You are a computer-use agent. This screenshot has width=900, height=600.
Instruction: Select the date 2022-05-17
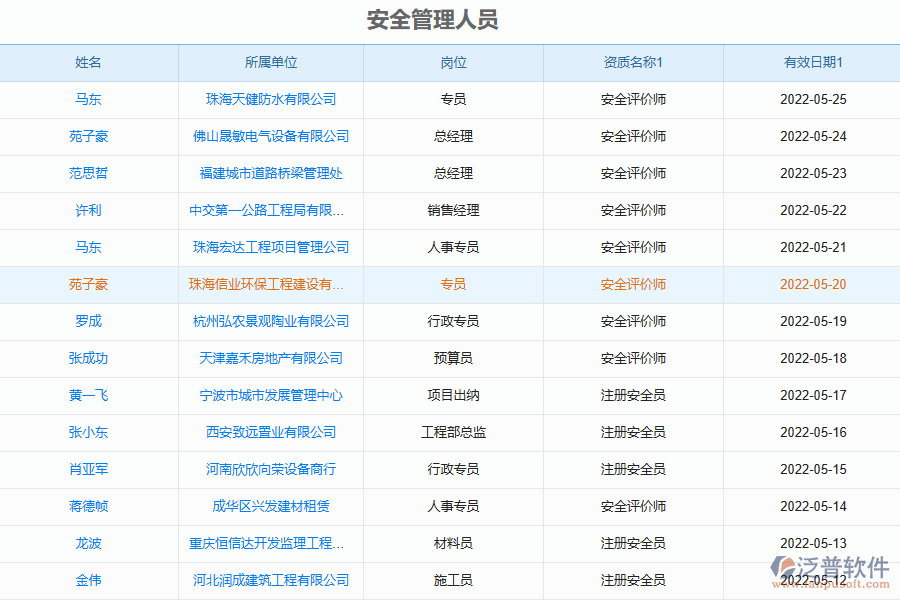pyautogui.click(x=813, y=396)
